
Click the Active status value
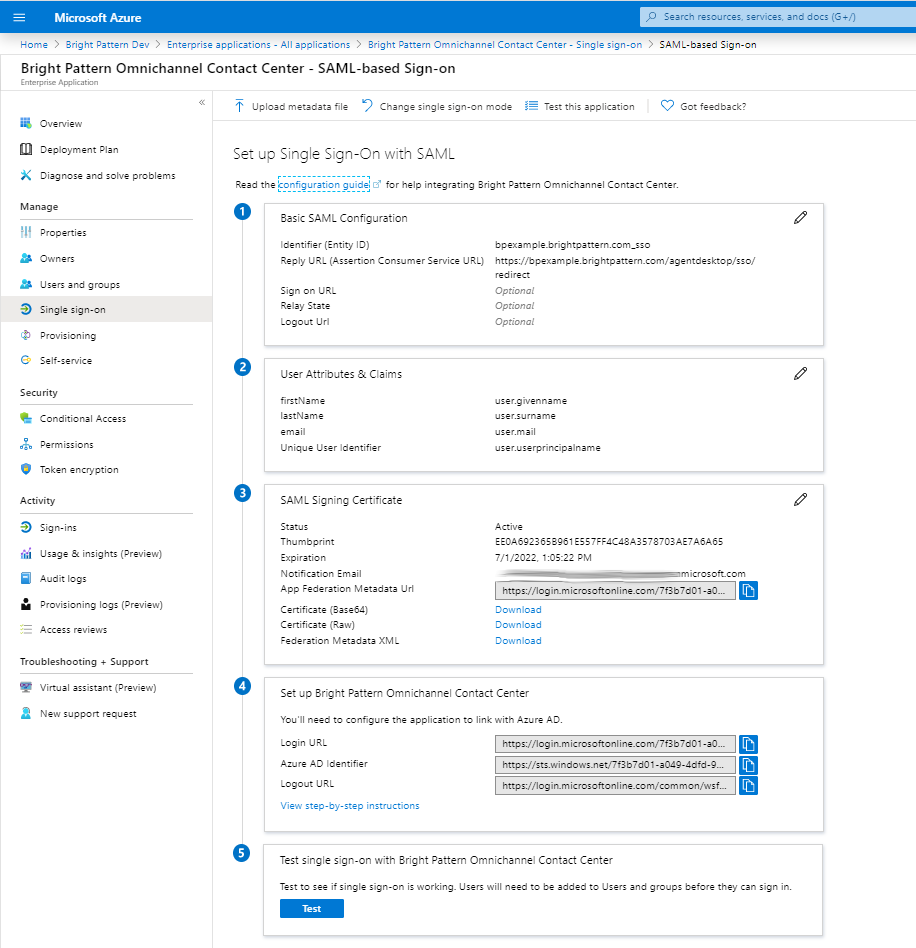click(508, 527)
